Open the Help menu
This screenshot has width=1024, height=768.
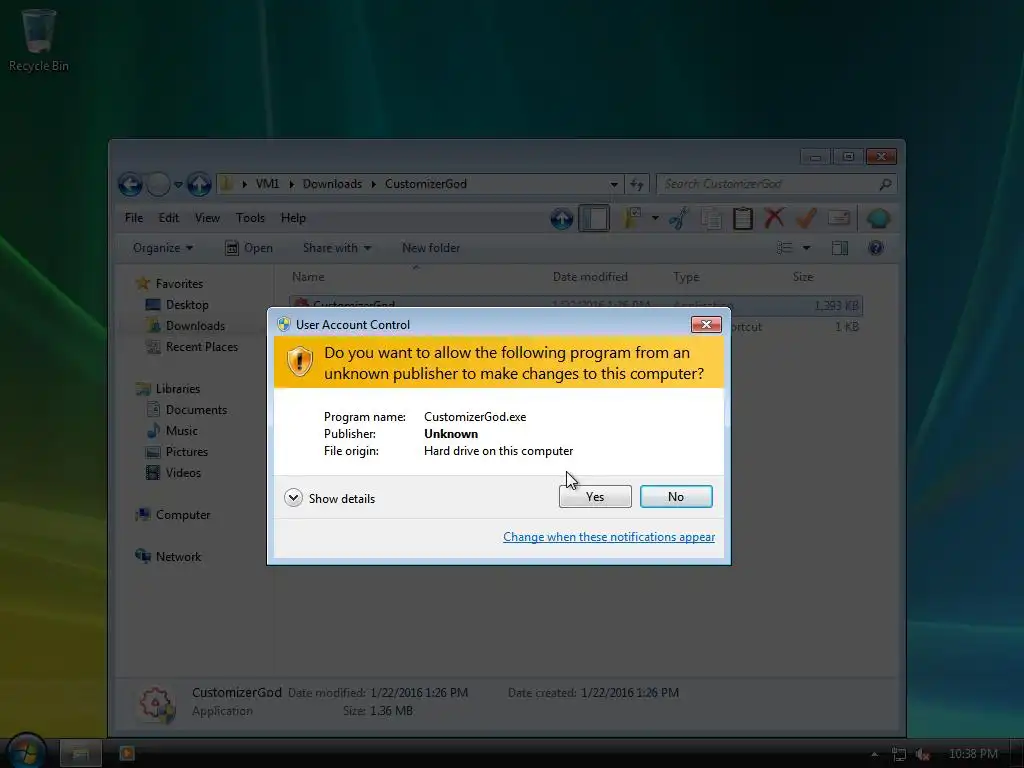click(x=293, y=218)
